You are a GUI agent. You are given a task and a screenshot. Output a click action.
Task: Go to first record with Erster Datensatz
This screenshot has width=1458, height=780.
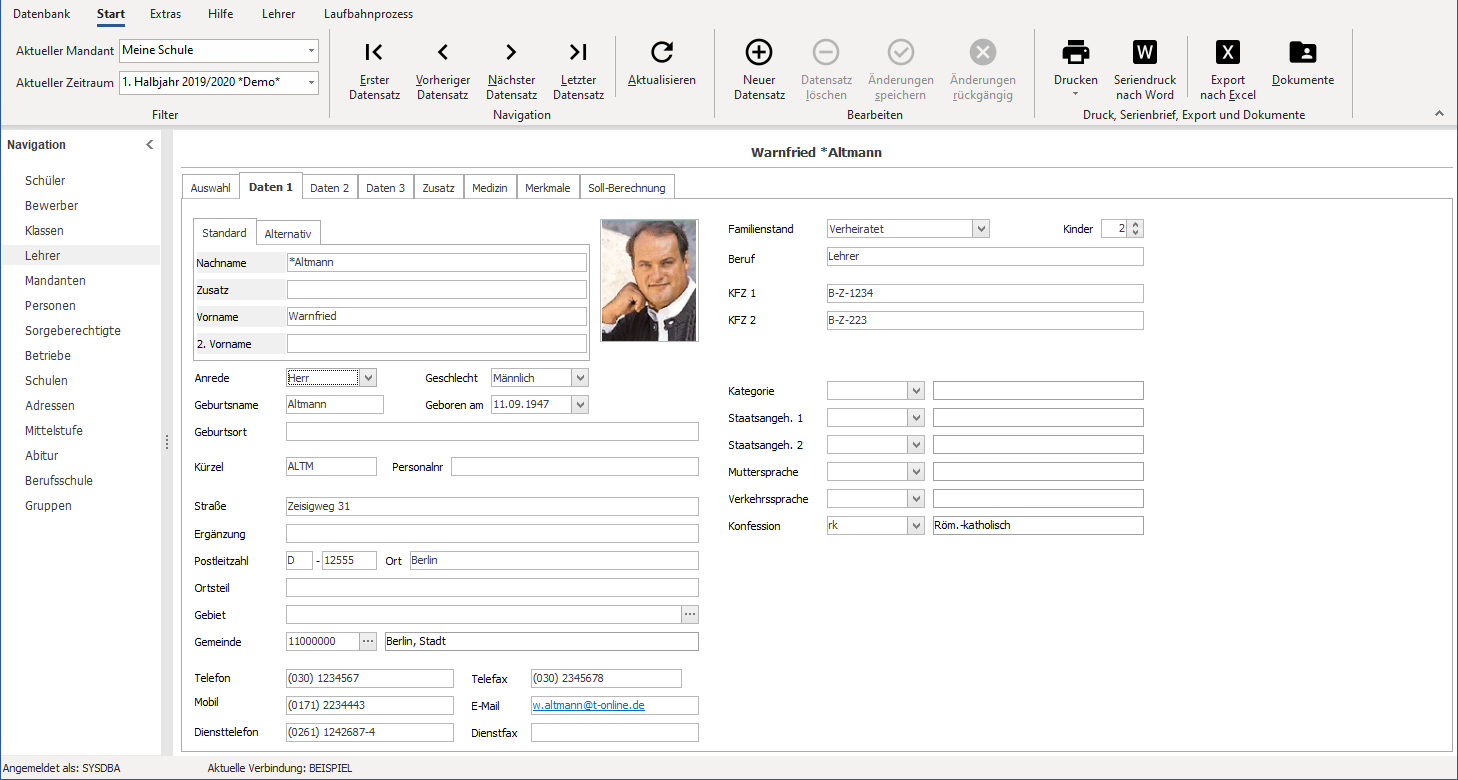374,70
